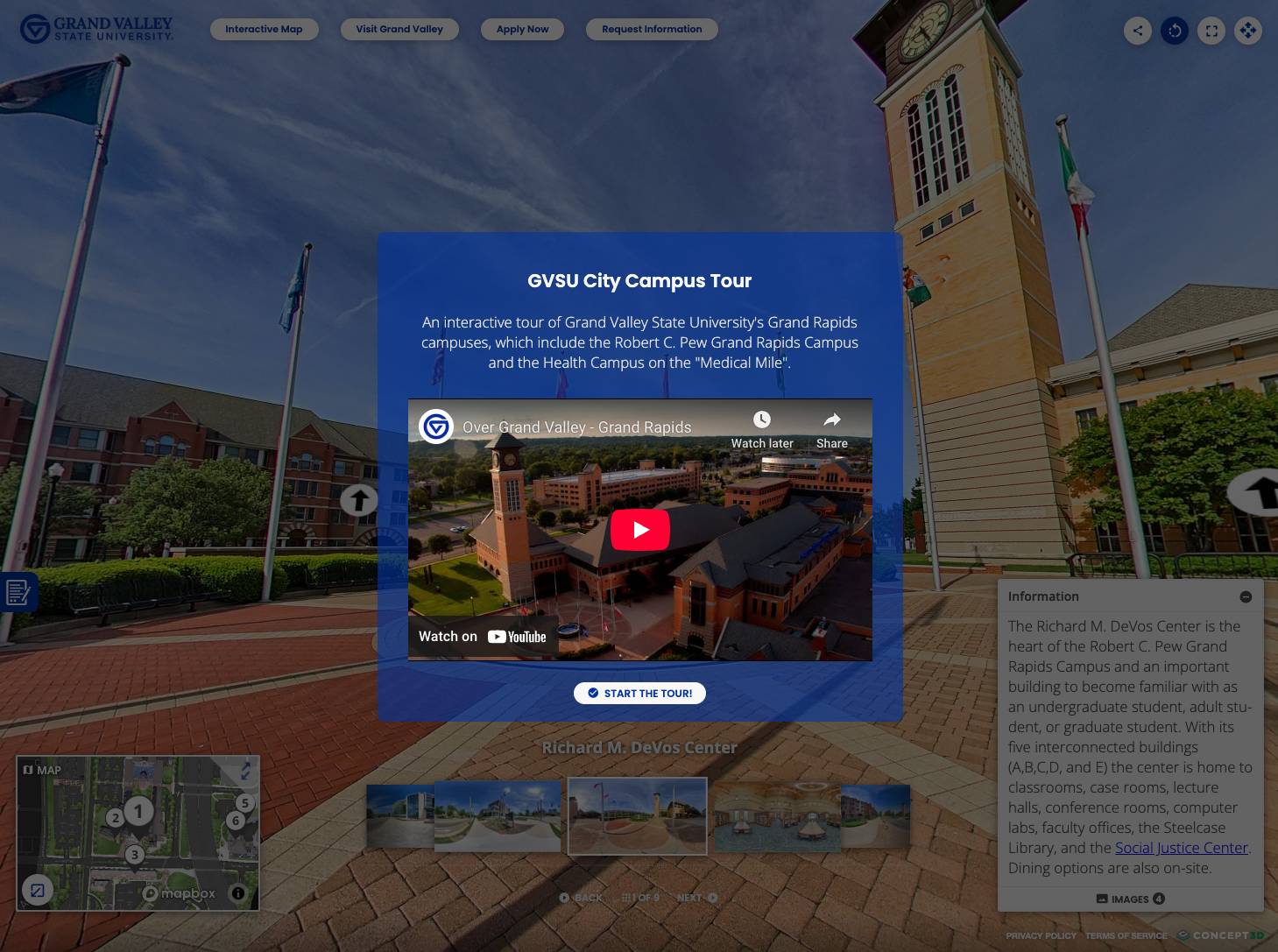The width and height of the screenshot is (1278, 952).
Task: Select marker 5 on the campus mini-map
Action: pos(245,801)
